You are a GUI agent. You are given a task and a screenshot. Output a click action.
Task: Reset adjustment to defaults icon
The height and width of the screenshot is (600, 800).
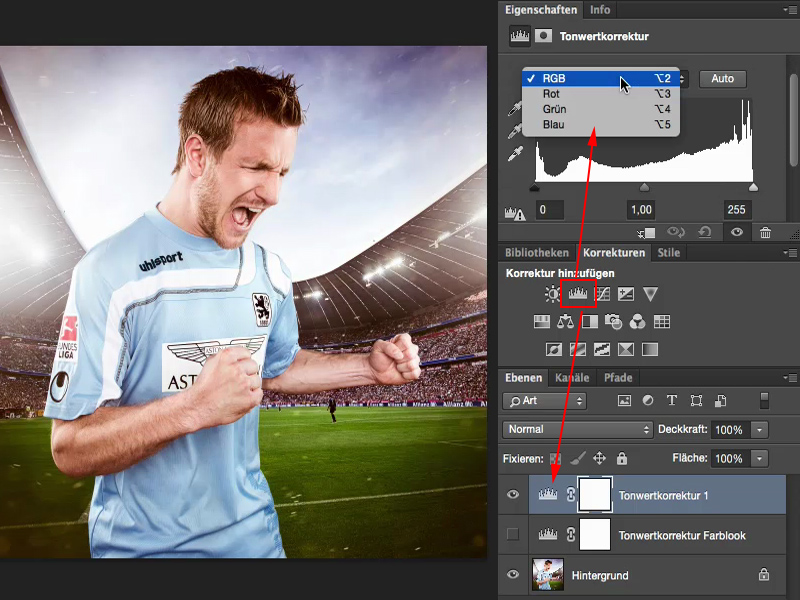click(705, 233)
